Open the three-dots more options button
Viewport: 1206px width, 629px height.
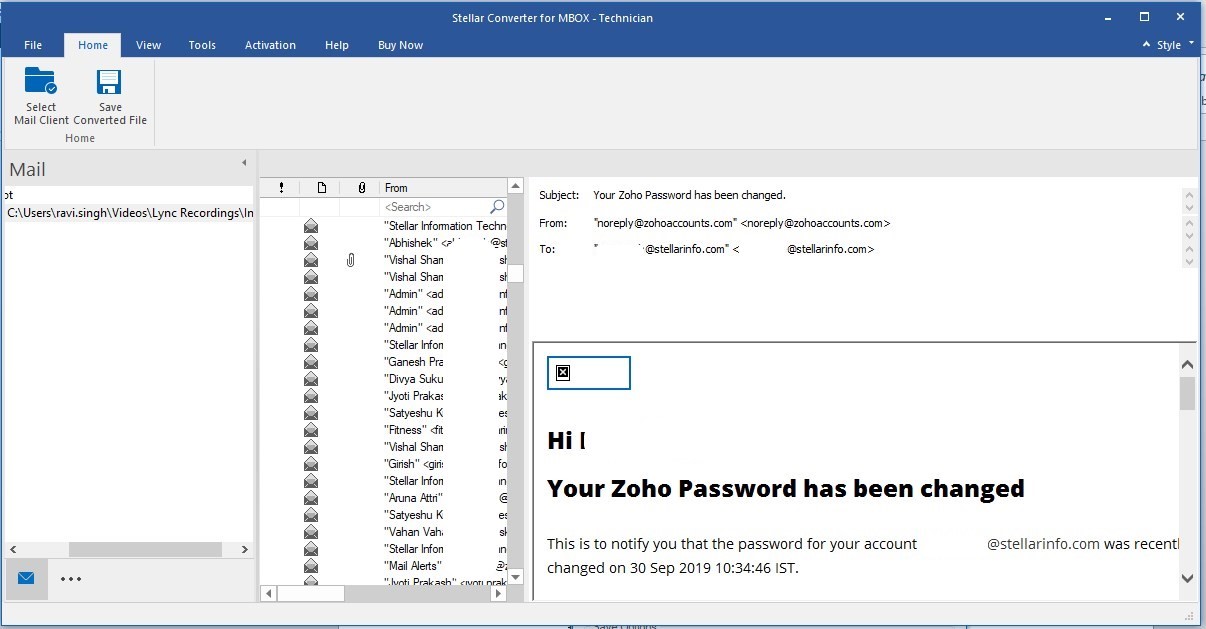[x=71, y=578]
